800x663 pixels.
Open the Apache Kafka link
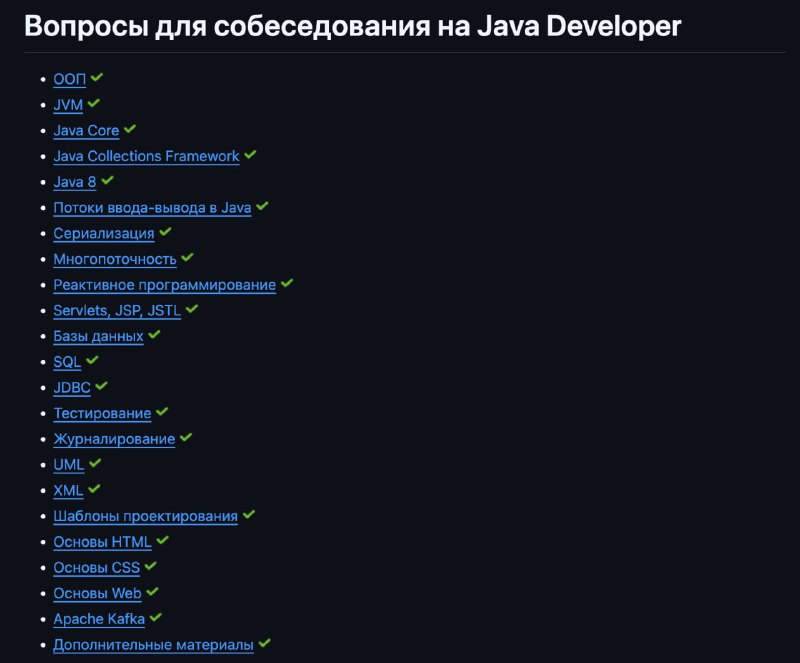(99, 619)
